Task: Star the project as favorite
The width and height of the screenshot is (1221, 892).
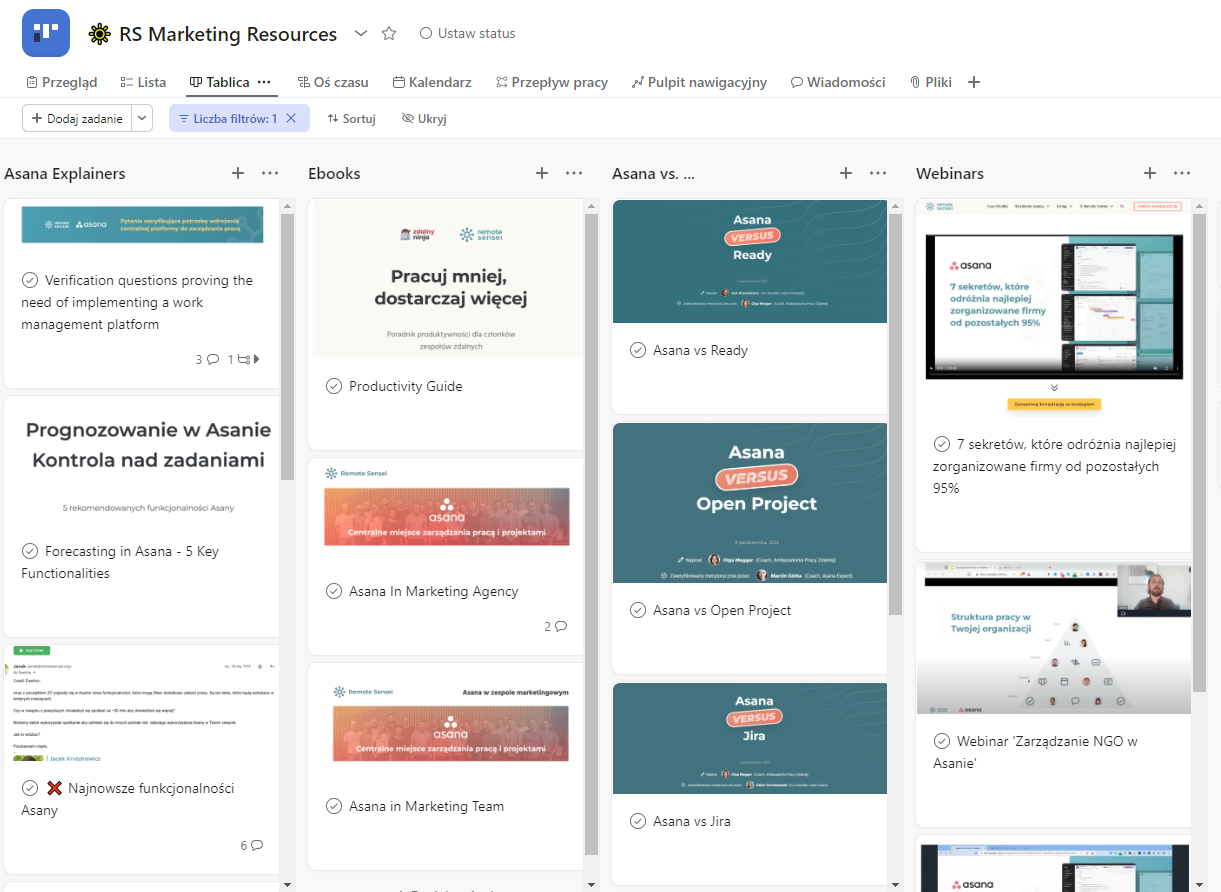Action: [x=389, y=33]
